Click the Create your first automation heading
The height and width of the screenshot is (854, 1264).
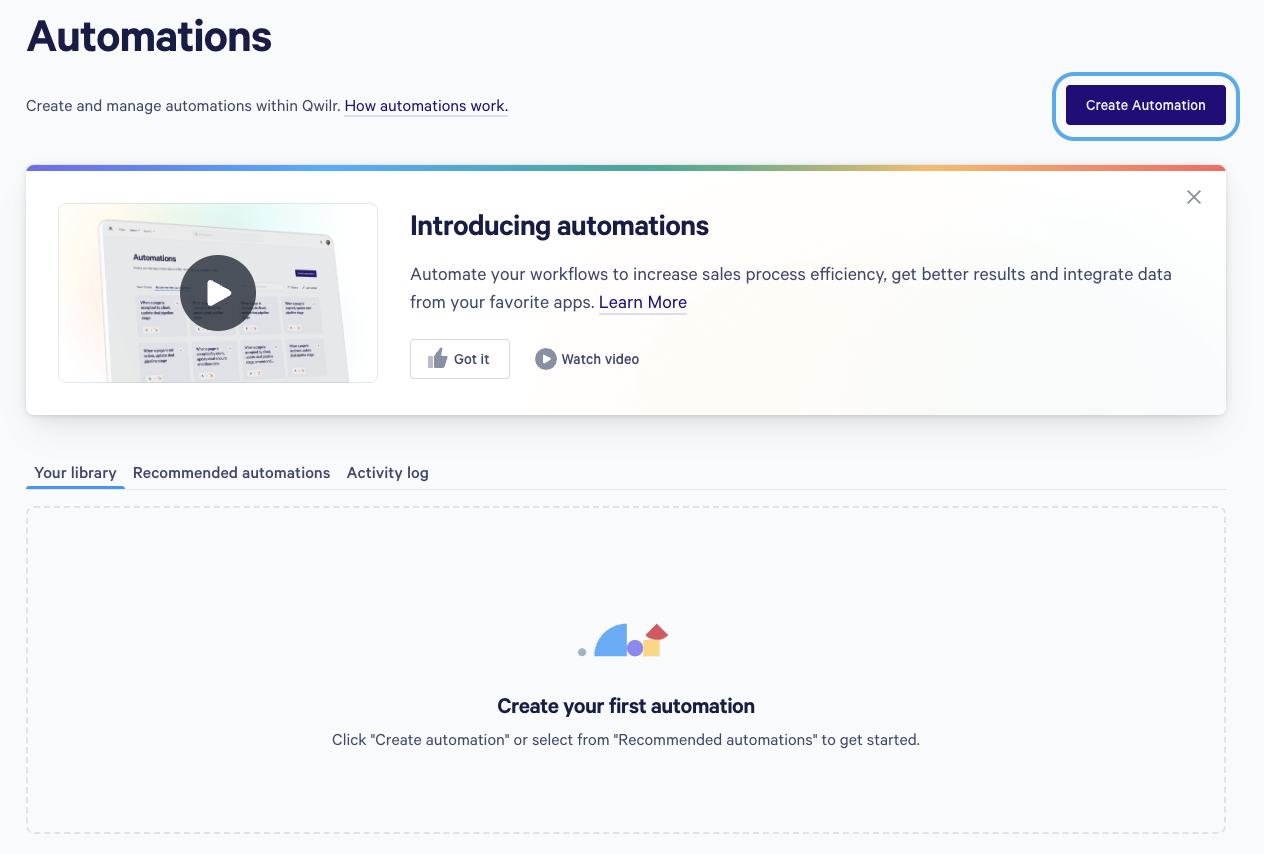[x=626, y=706]
